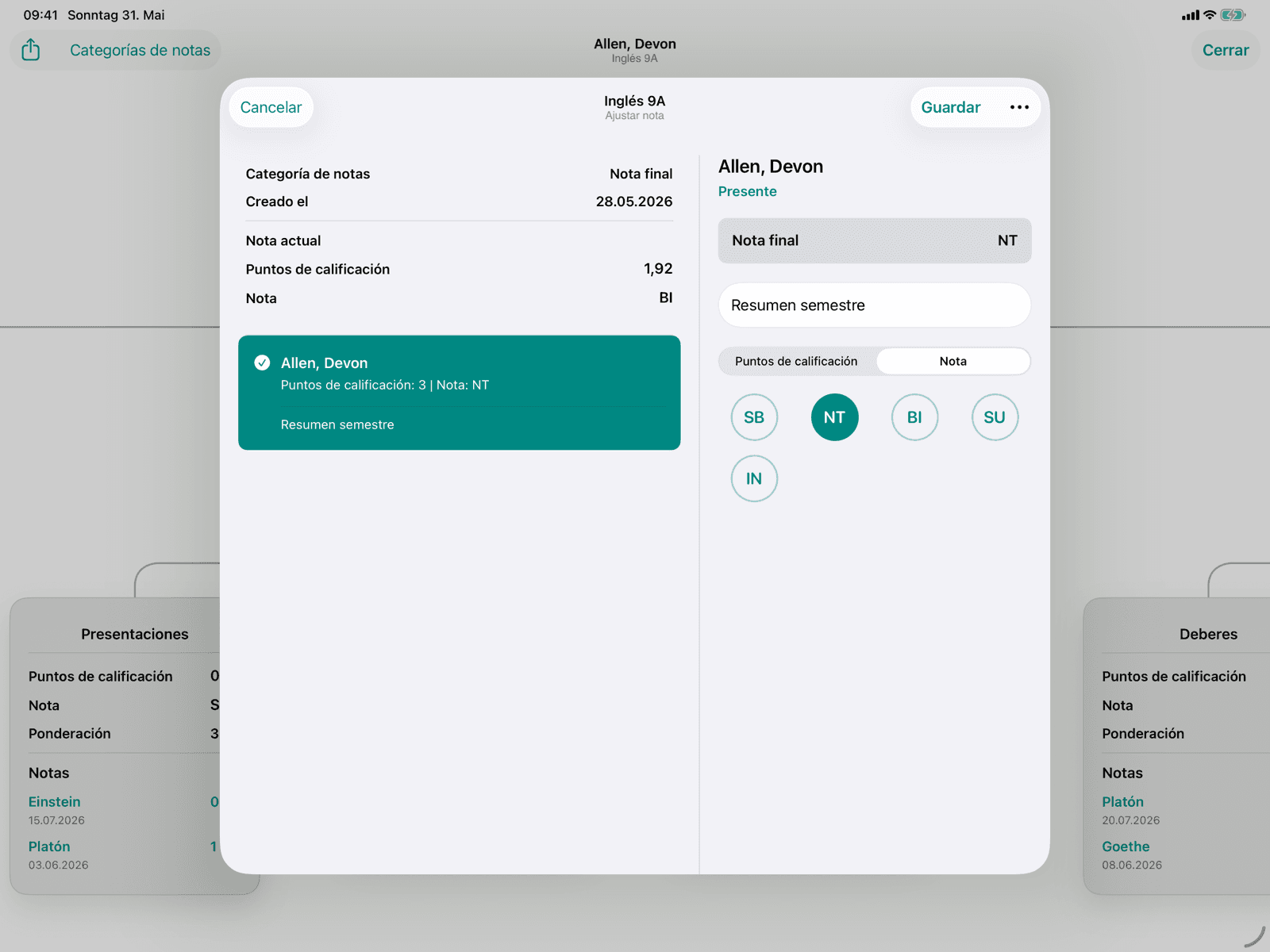Check the battery status icon
Viewport: 1270px width, 952px height.
click(x=1233, y=15)
